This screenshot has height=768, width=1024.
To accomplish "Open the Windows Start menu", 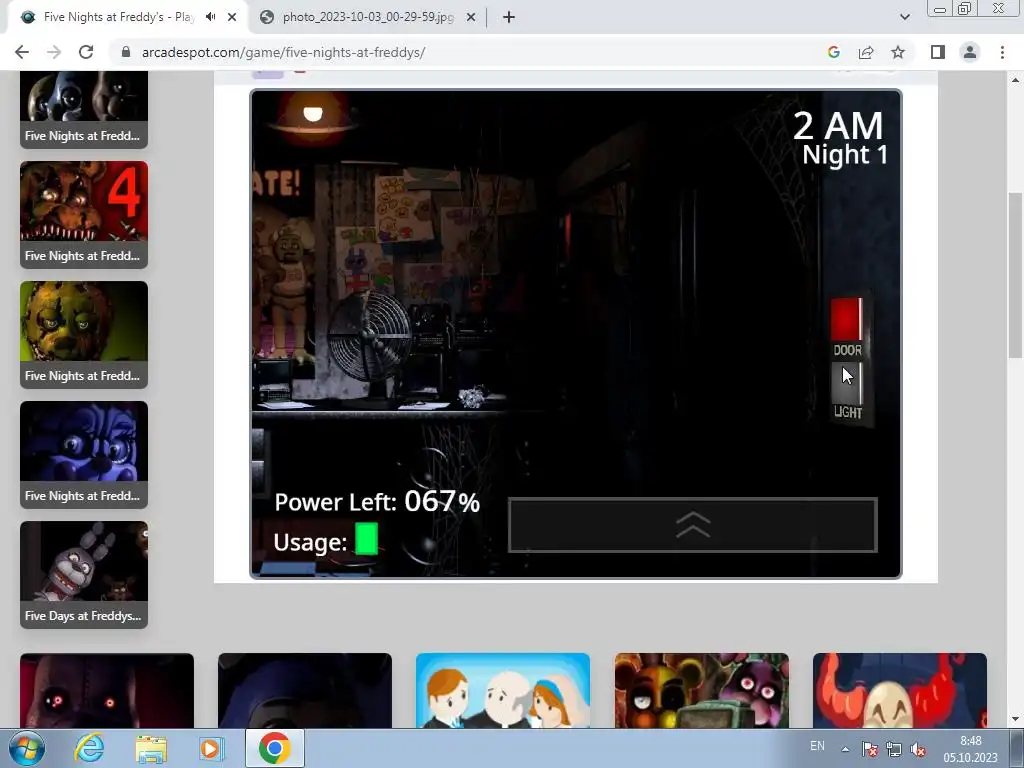I will (26, 748).
